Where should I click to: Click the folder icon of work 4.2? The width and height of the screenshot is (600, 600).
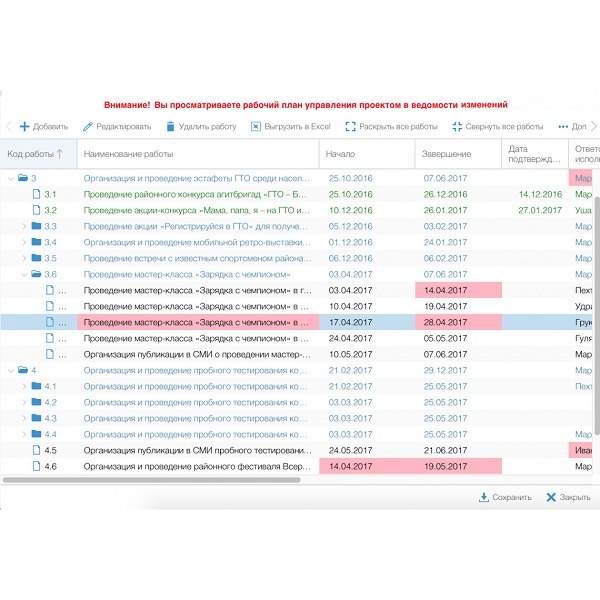[x=36, y=402]
